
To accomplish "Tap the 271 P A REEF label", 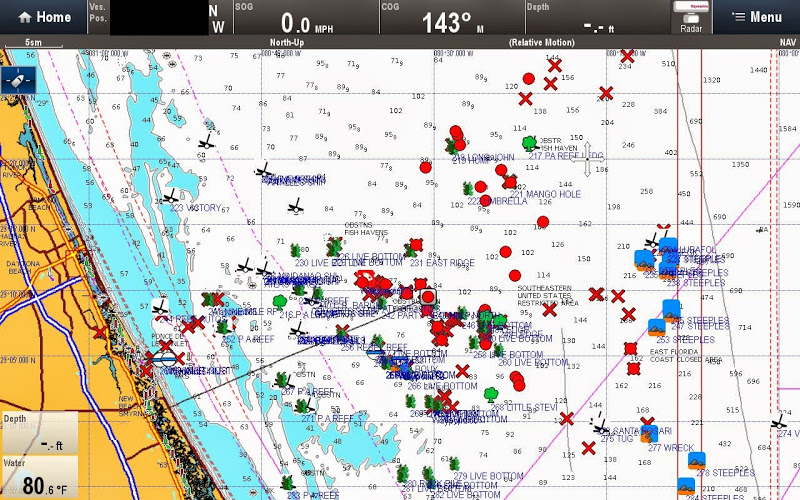I will [327, 419].
